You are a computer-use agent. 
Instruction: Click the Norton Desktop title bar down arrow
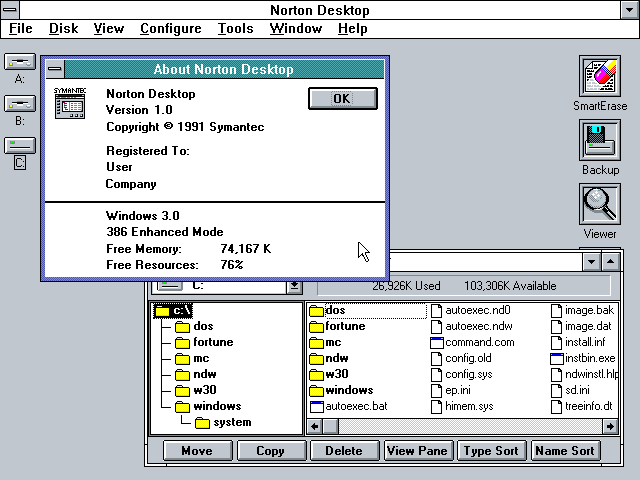point(630,9)
